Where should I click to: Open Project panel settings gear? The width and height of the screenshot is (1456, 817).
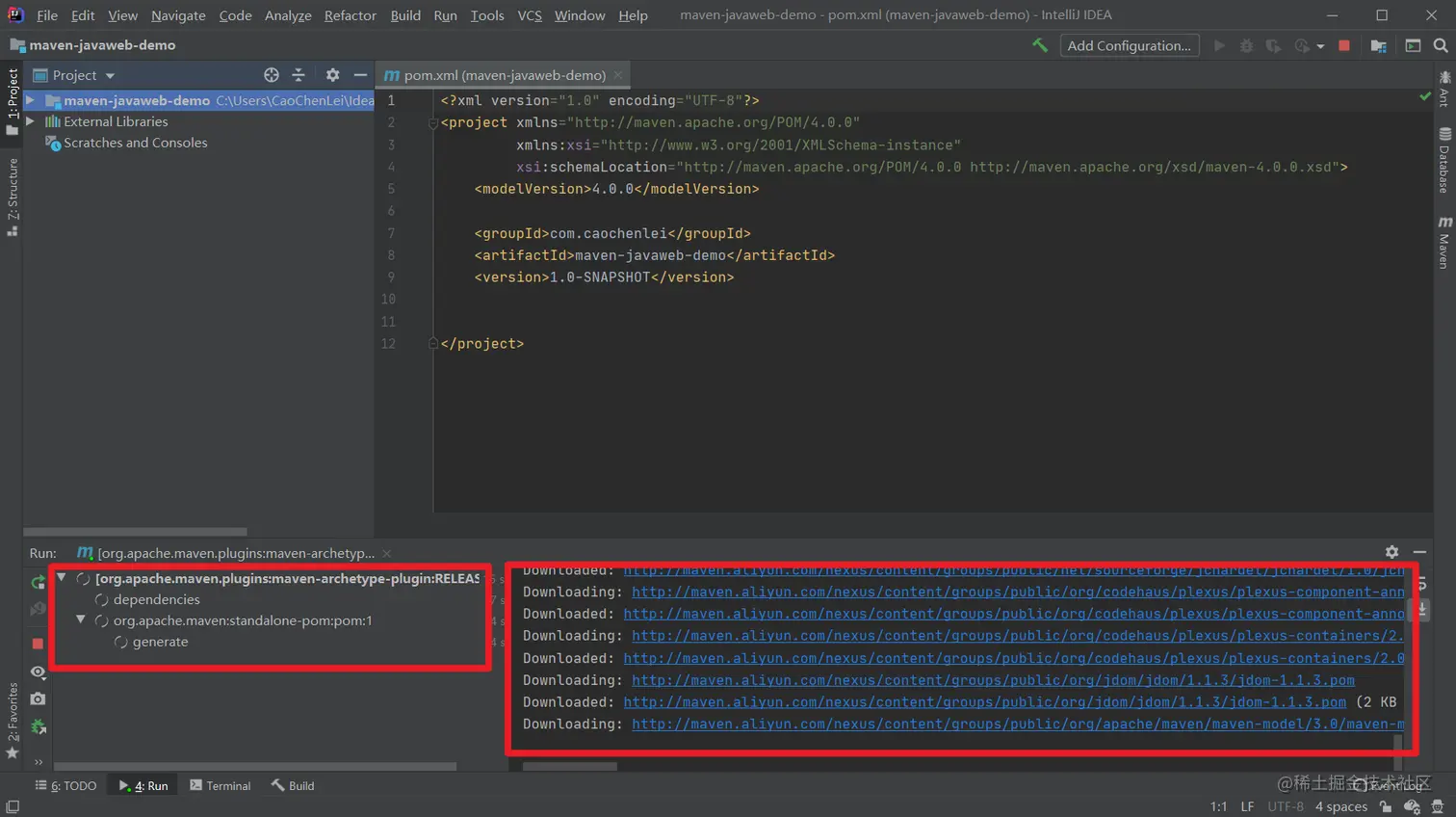click(332, 75)
